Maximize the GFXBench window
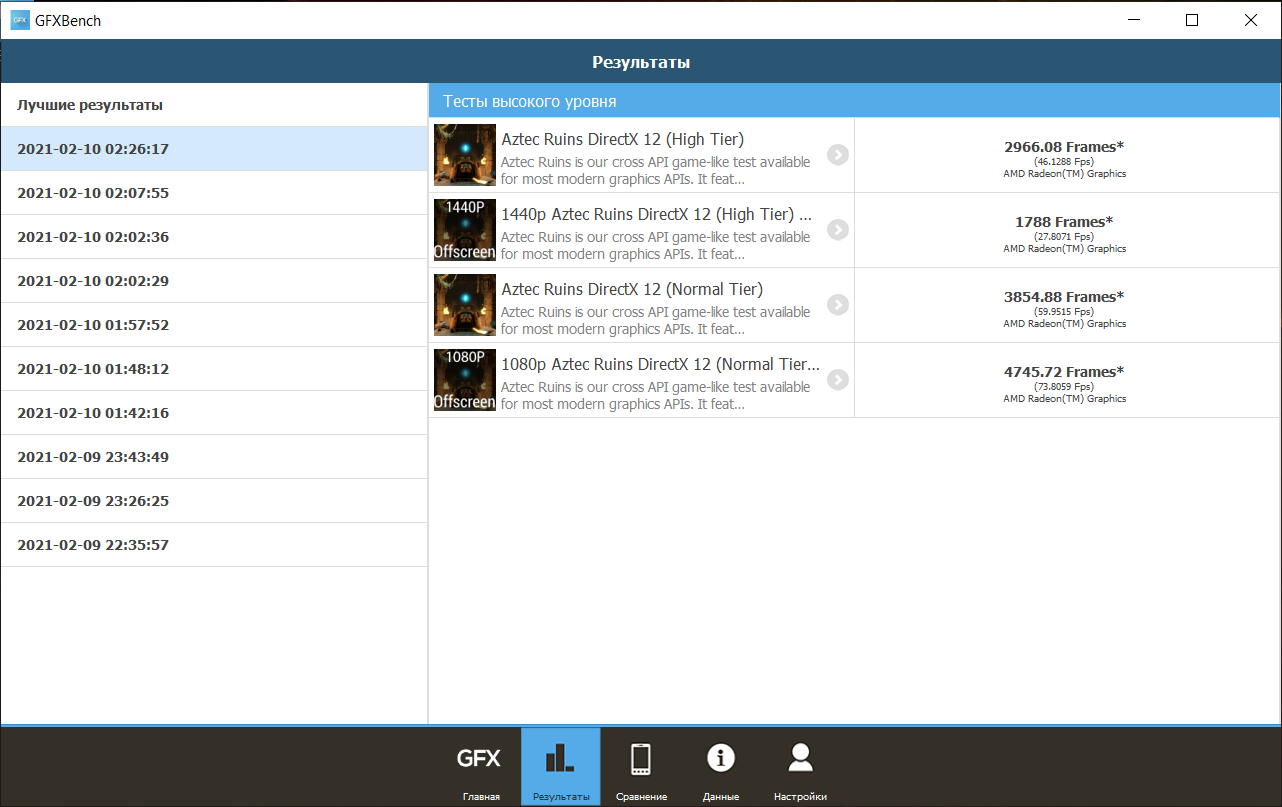The width and height of the screenshot is (1282, 807). 1192,20
